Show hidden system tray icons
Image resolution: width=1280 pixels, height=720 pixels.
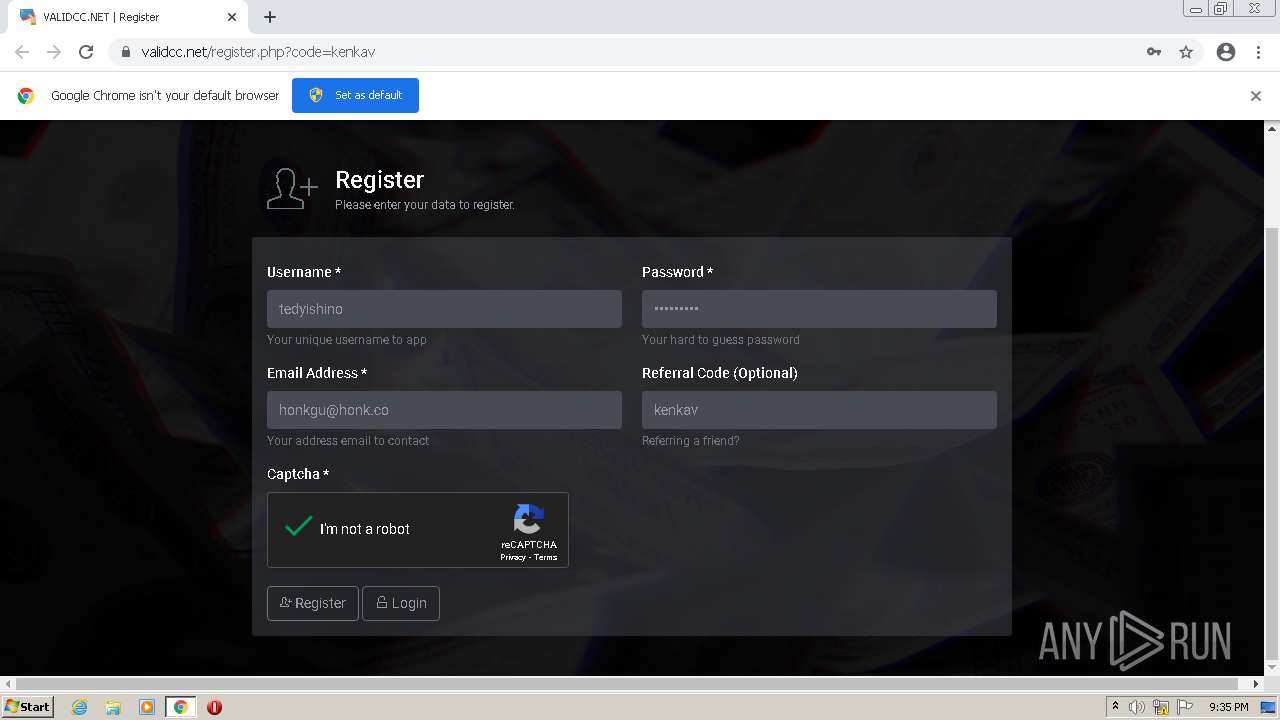pyautogui.click(x=1115, y=707)
